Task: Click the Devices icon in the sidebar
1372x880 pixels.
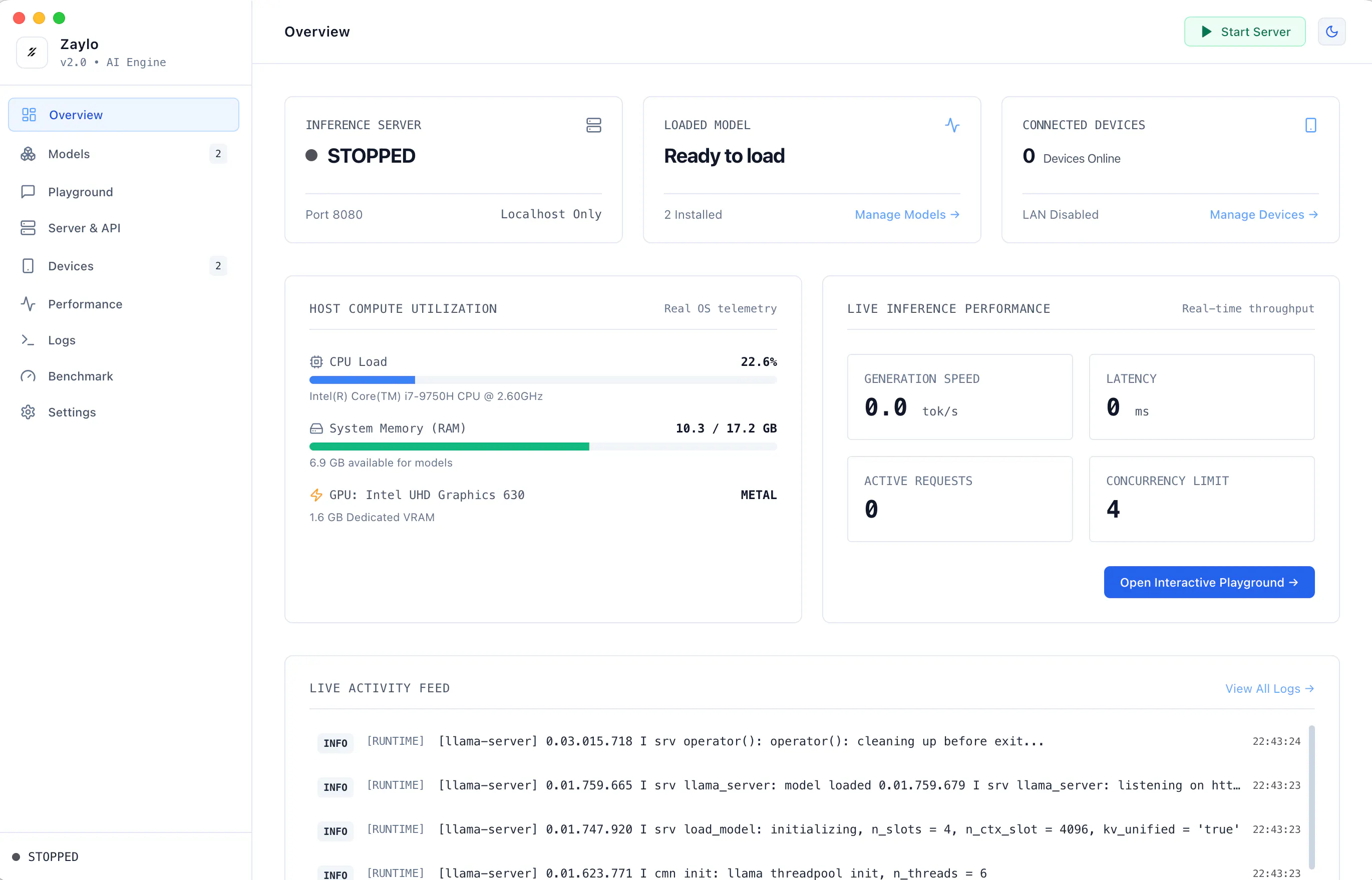Action: pyautogui.click(x=28, y=266)
